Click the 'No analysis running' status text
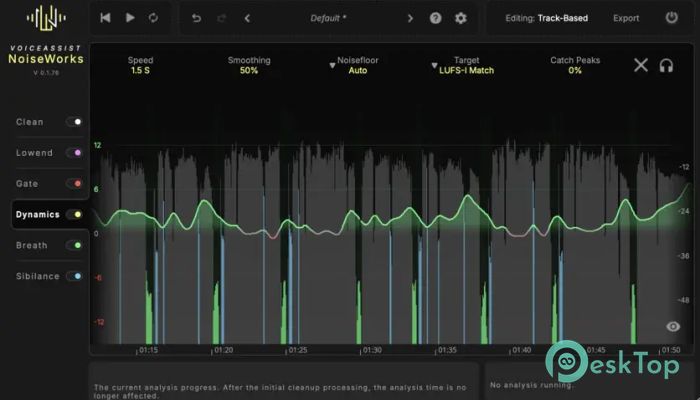 [532, 385]
